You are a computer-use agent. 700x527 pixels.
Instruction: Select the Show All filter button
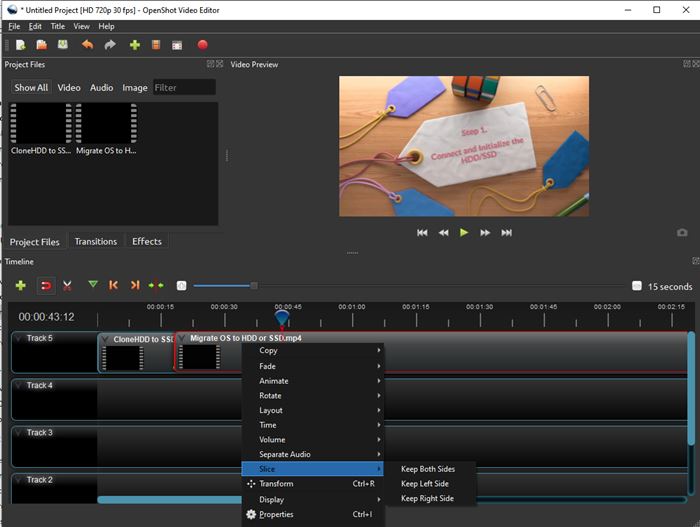click(x=31, y=88)
